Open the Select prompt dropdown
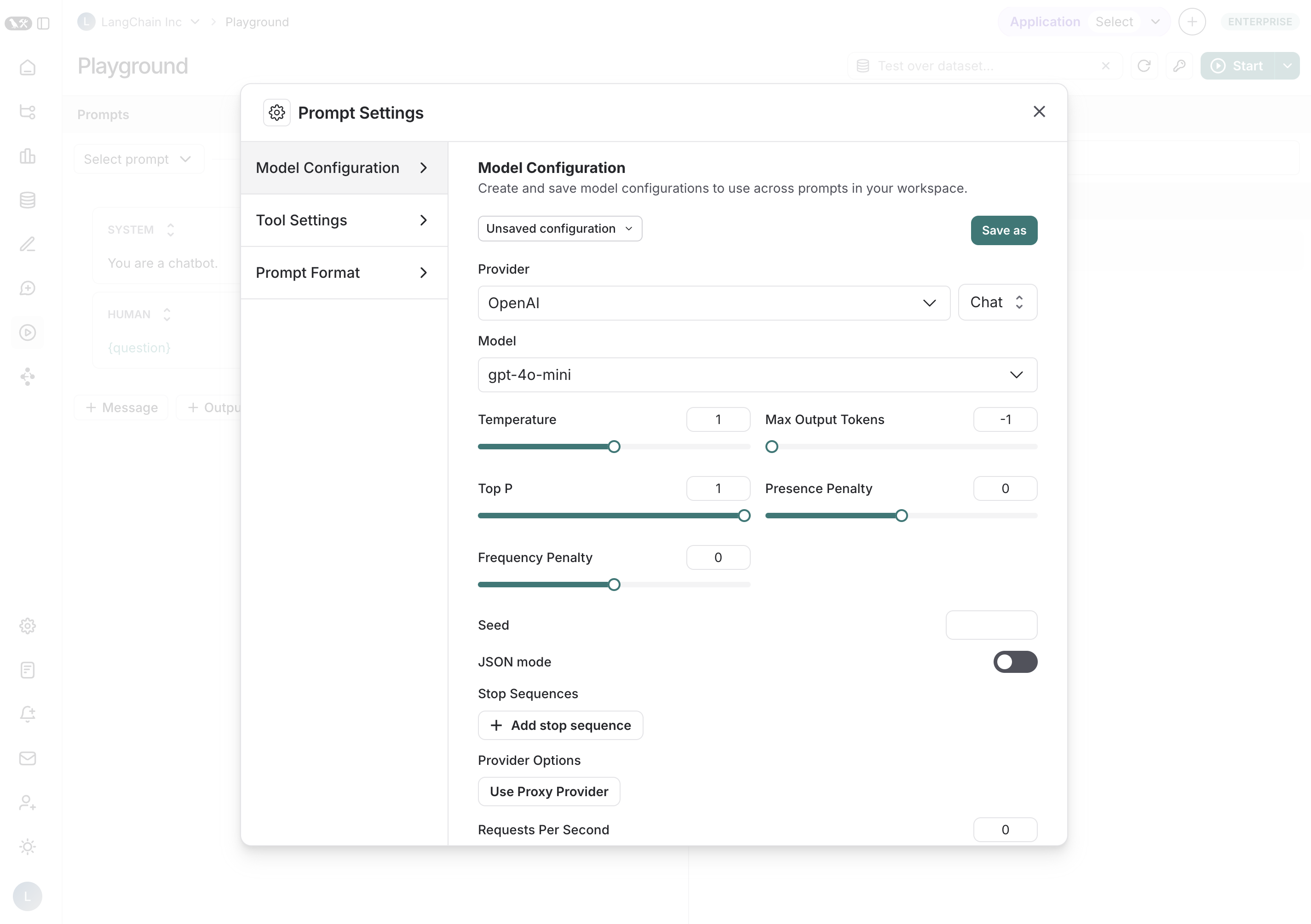Screen dimensions: 1311x924 138,159
